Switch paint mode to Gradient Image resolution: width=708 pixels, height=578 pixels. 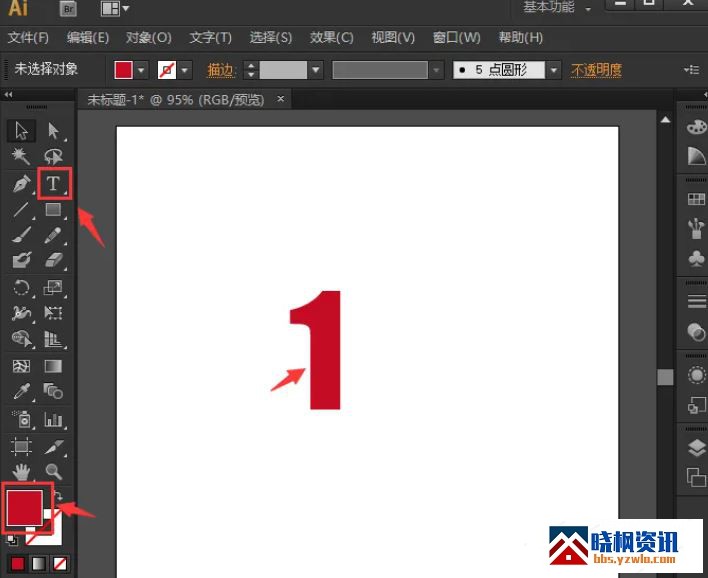[x=40, y=565]
